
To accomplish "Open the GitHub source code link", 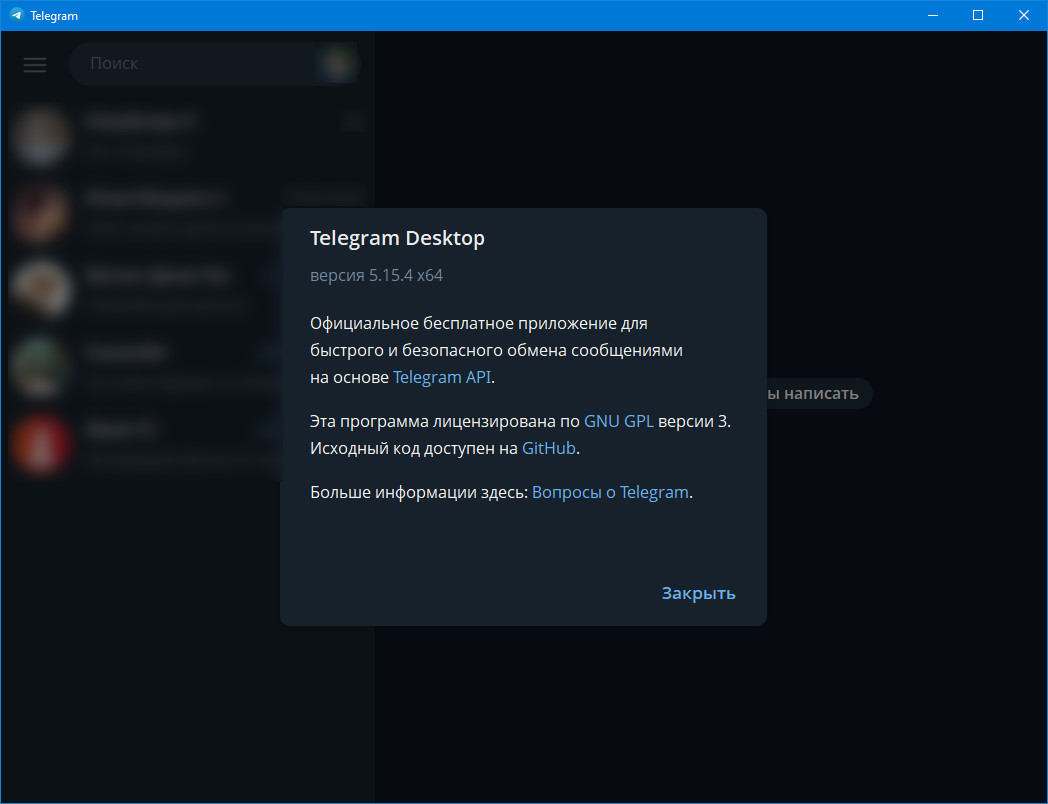I will (x=549, y=448).
